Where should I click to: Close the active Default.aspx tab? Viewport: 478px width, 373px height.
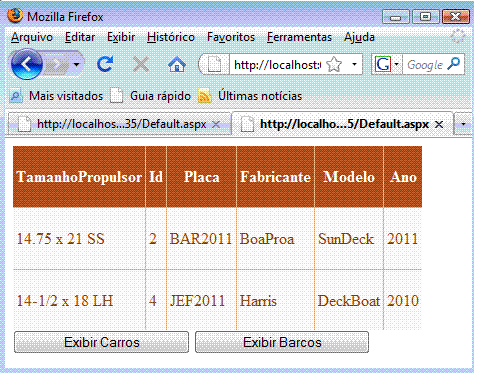coord(439,124)
